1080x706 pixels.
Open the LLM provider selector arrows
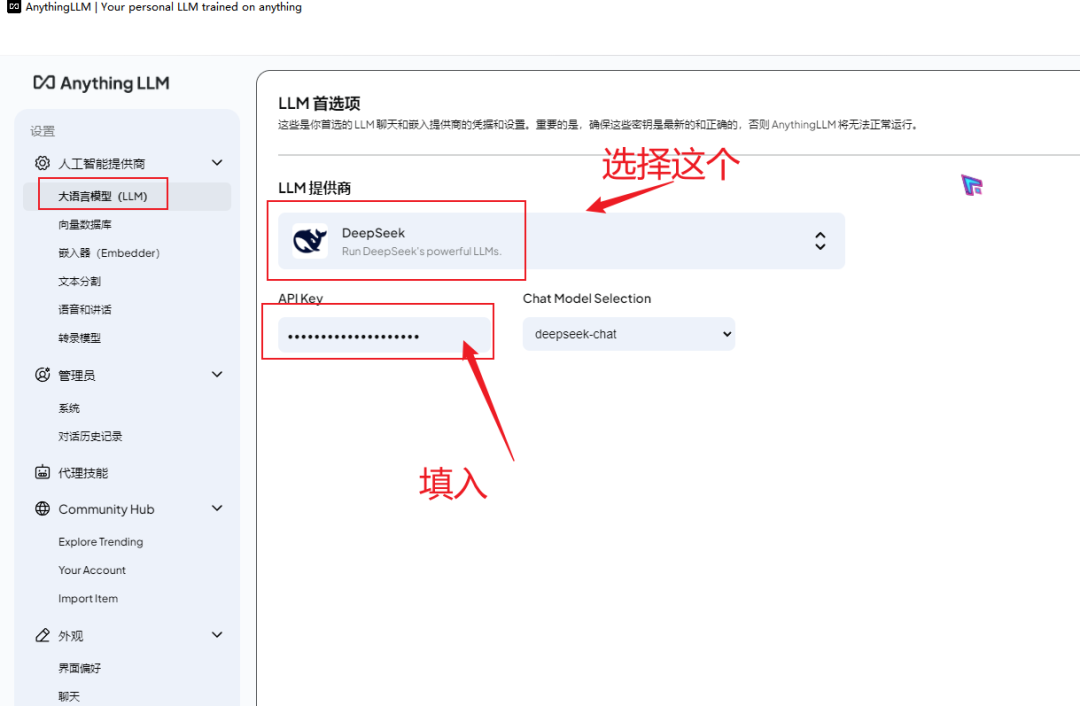coord(820,241)
